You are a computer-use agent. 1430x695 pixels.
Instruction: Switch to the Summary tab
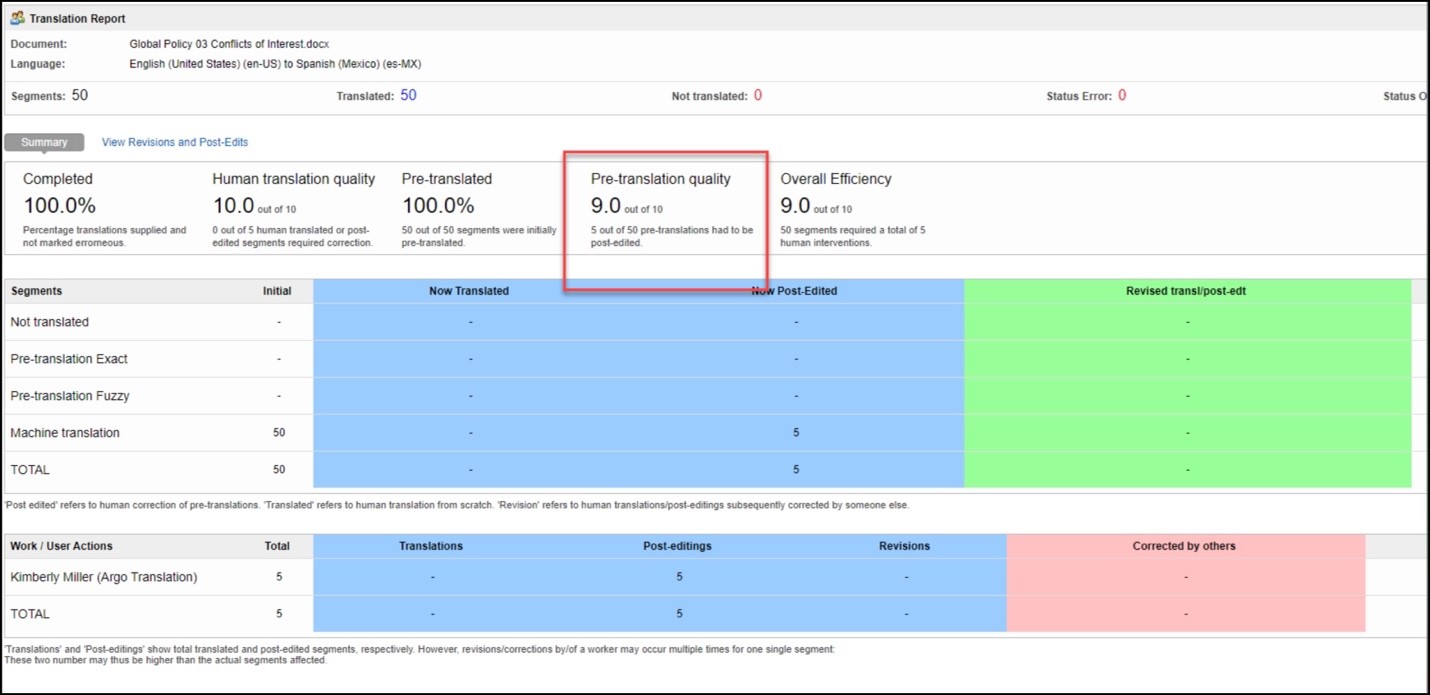click(44, 142)
